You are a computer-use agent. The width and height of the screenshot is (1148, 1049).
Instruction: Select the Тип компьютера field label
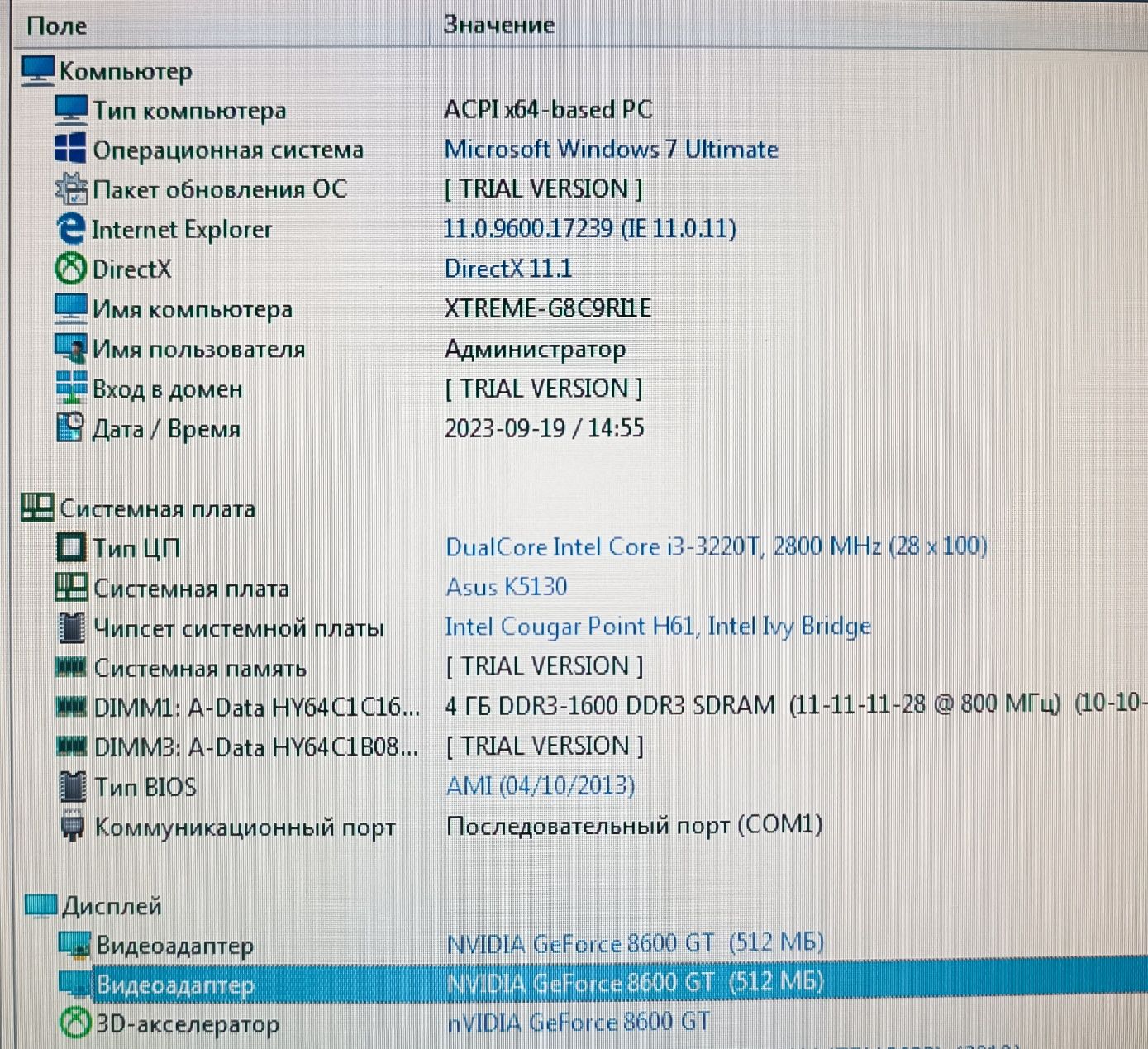pyautogui.click(x=189, y=111)
